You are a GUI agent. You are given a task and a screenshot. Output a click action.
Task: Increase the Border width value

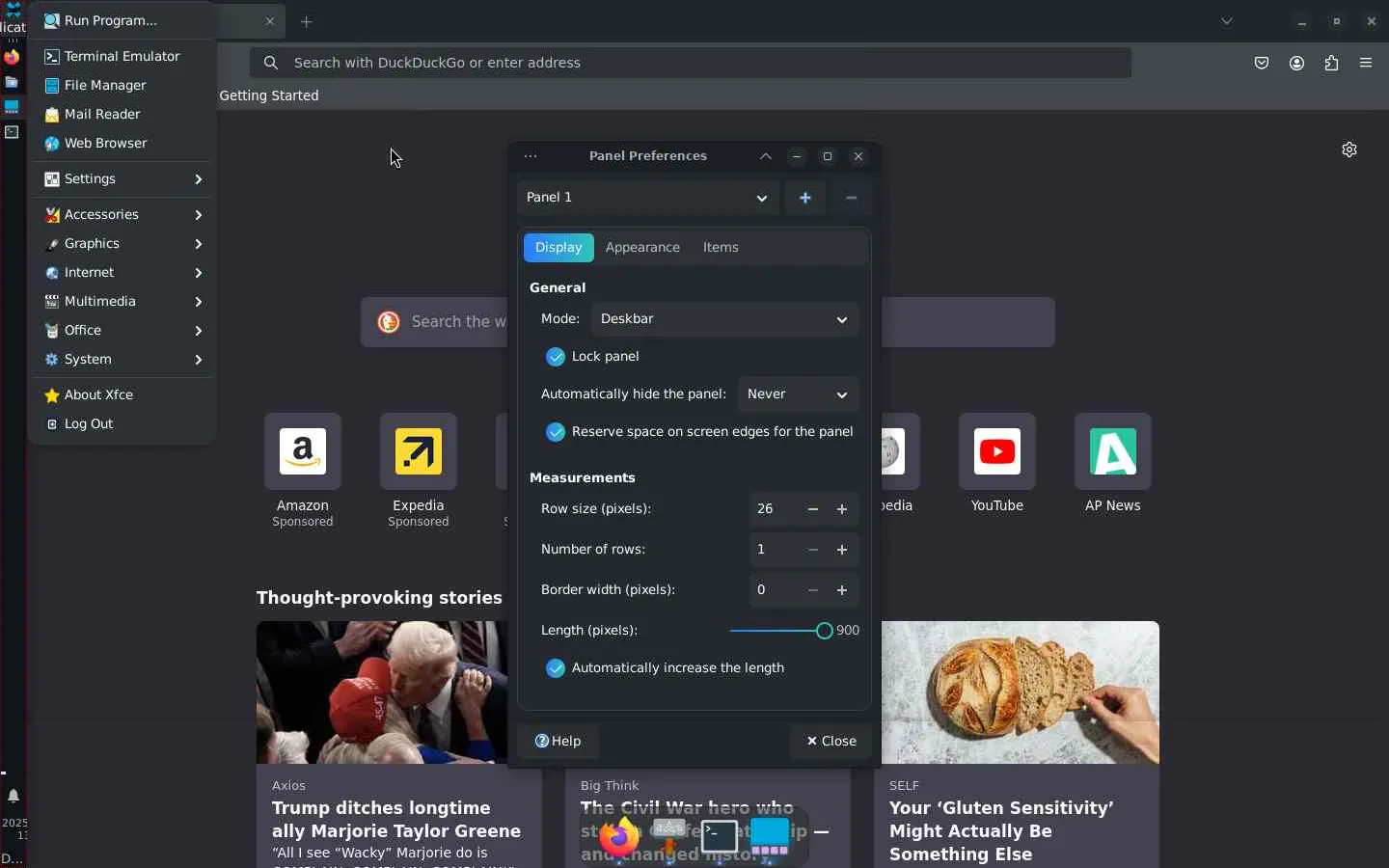click(842, 590)
